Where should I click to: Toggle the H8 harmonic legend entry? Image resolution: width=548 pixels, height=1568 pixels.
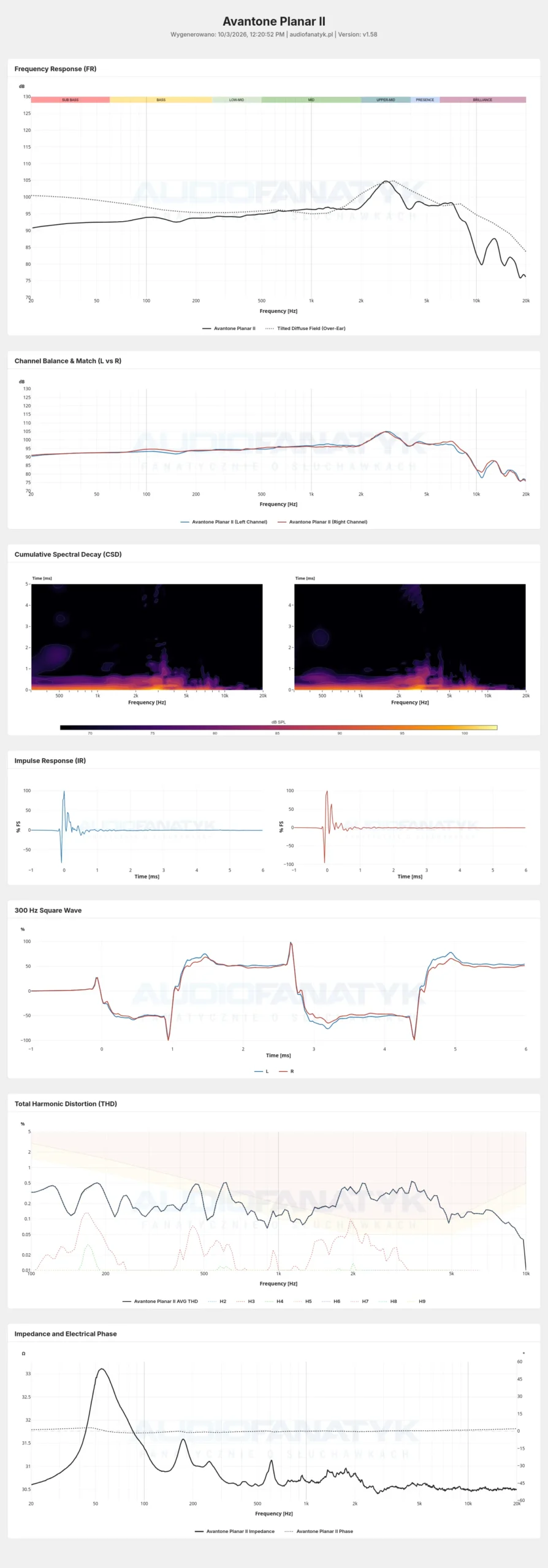(x=389, y=1301)
